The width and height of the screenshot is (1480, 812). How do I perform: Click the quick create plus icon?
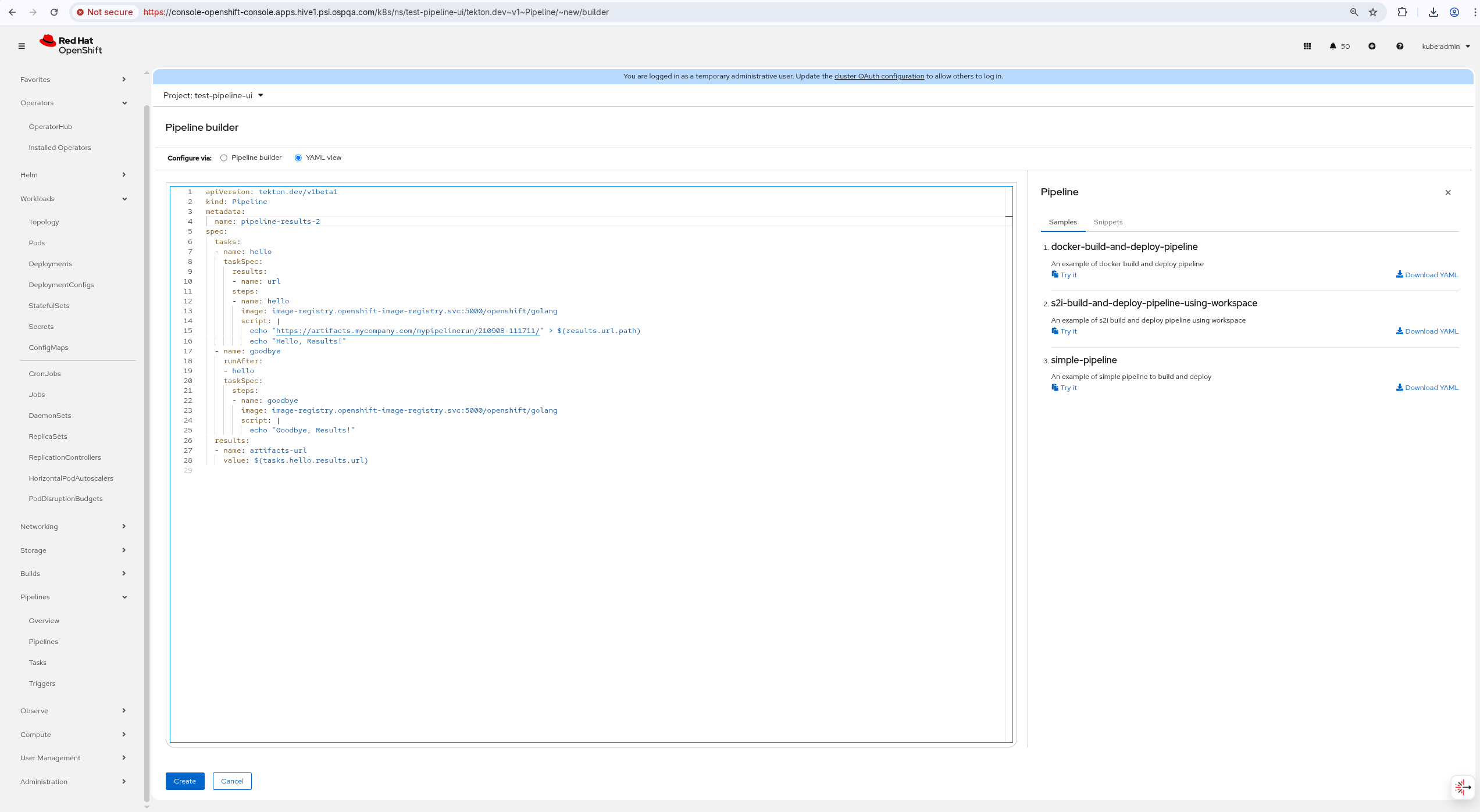(1371, 46)
